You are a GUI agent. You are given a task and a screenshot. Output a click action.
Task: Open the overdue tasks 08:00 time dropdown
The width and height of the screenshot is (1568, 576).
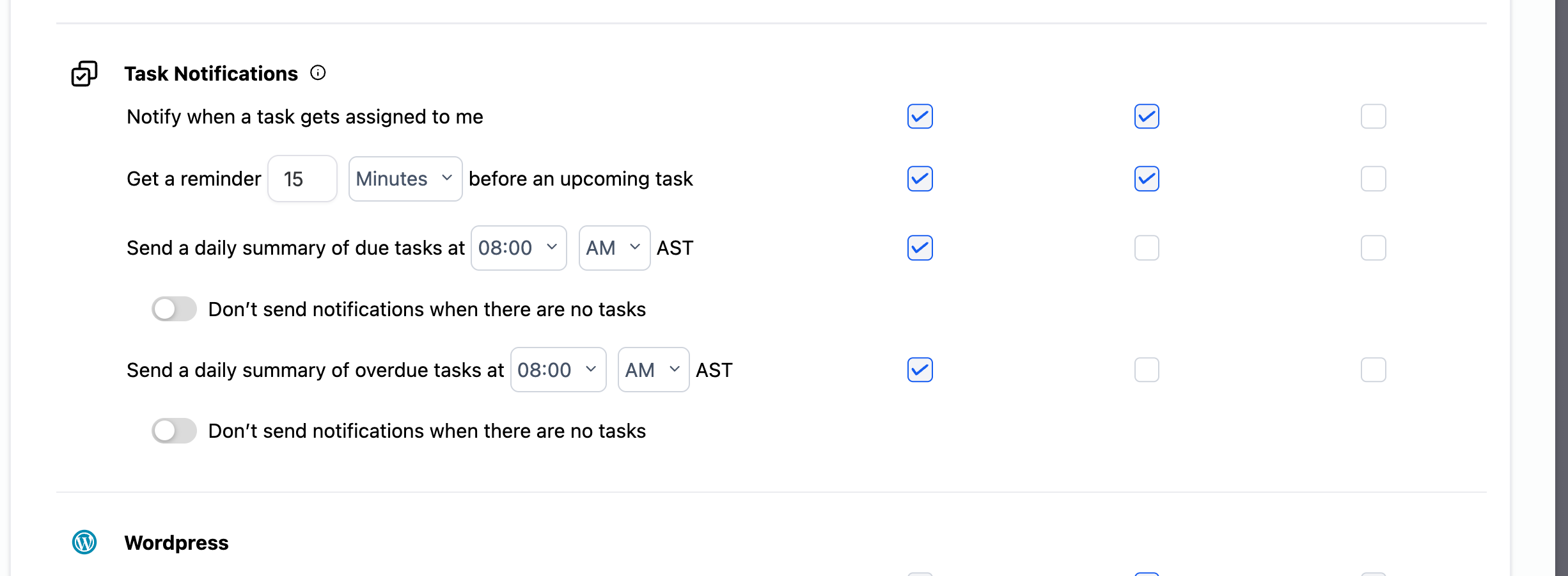click(558, 369)
